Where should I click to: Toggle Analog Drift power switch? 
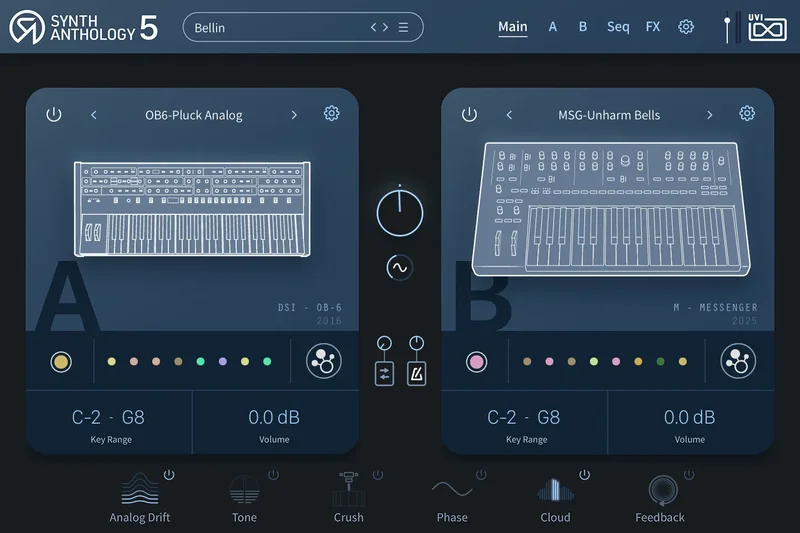[x=169, y=475]
